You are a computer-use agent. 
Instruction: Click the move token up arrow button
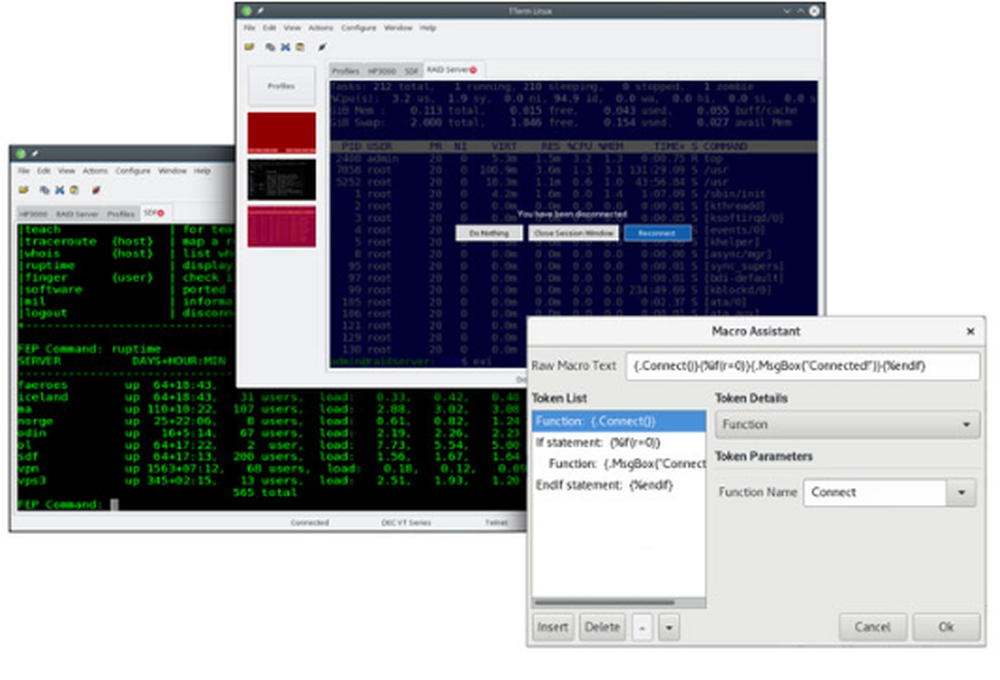642,628
